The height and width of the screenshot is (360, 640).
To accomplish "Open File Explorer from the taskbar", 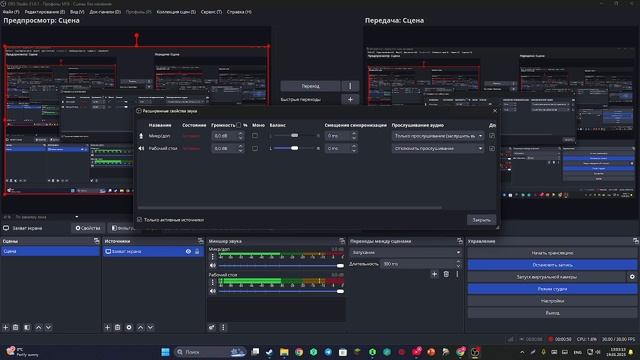I will 284,352.
